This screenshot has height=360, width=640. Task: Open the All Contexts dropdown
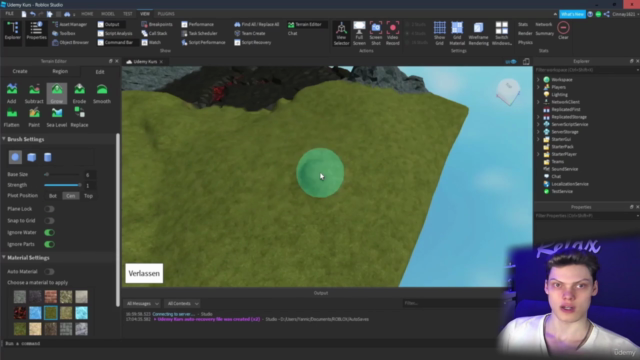click(x=183, y=304)
